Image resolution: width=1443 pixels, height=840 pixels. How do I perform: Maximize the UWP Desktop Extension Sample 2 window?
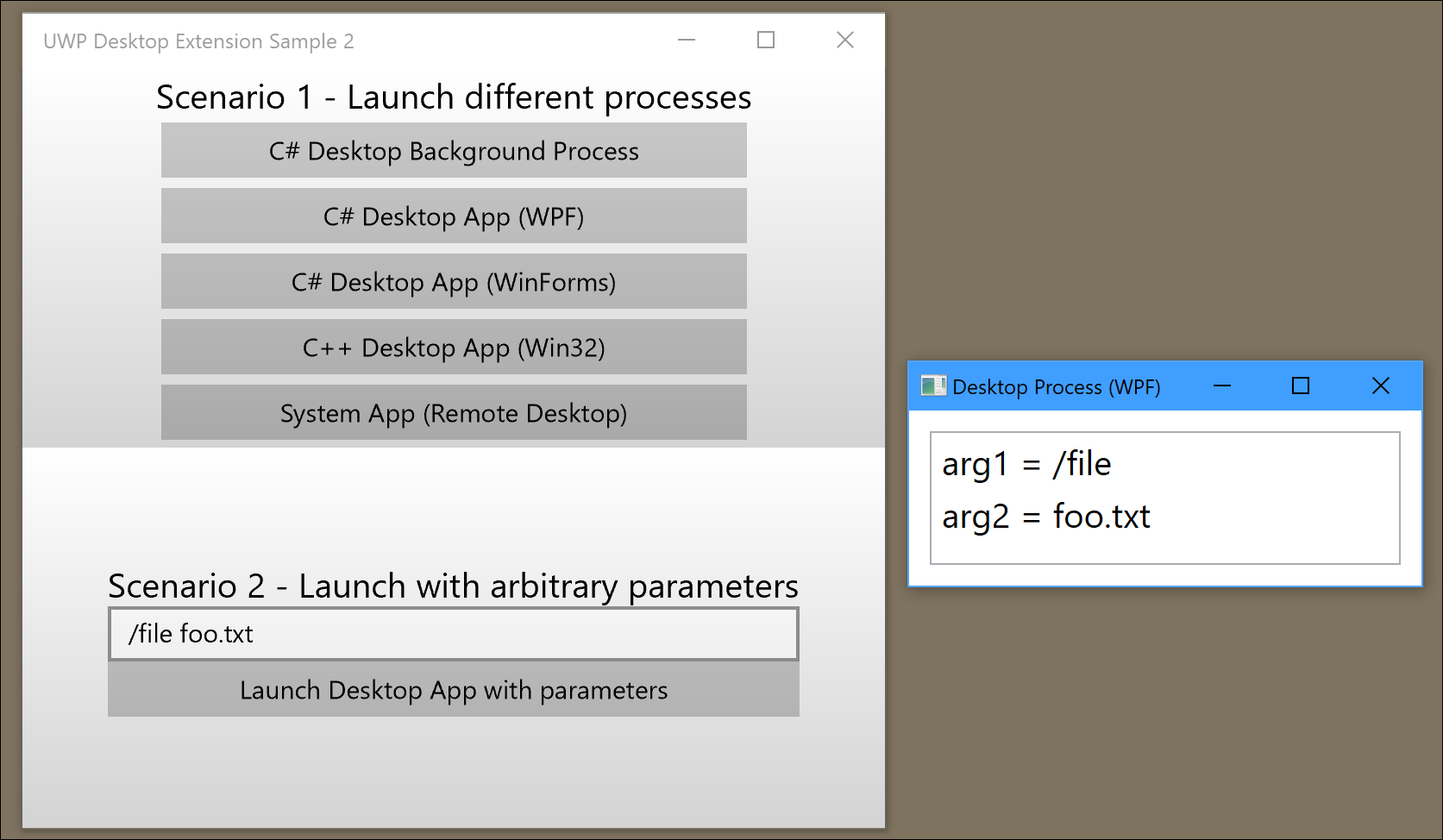pos(765,40)
